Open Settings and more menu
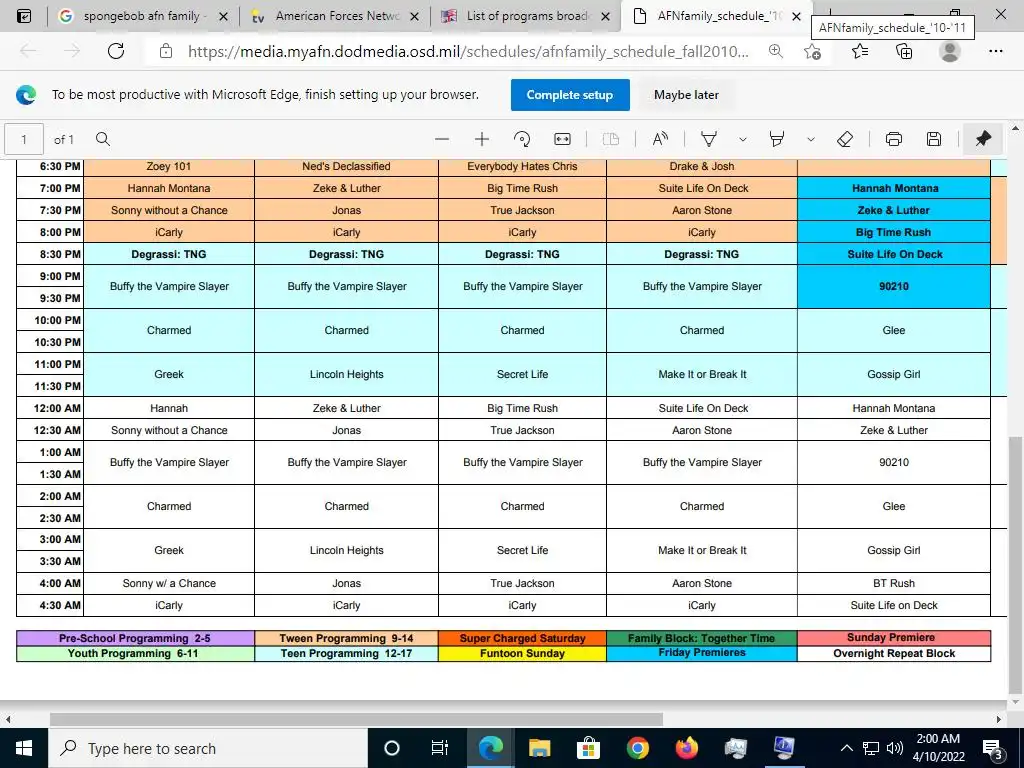 995,51
